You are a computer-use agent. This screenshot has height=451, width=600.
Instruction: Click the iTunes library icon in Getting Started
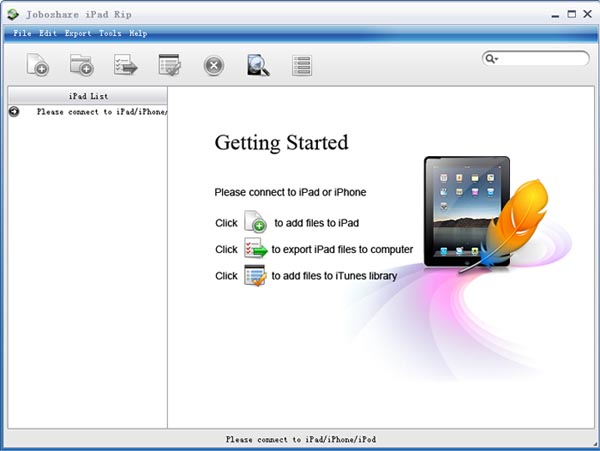pyautogui.click(x=255, y=275)
